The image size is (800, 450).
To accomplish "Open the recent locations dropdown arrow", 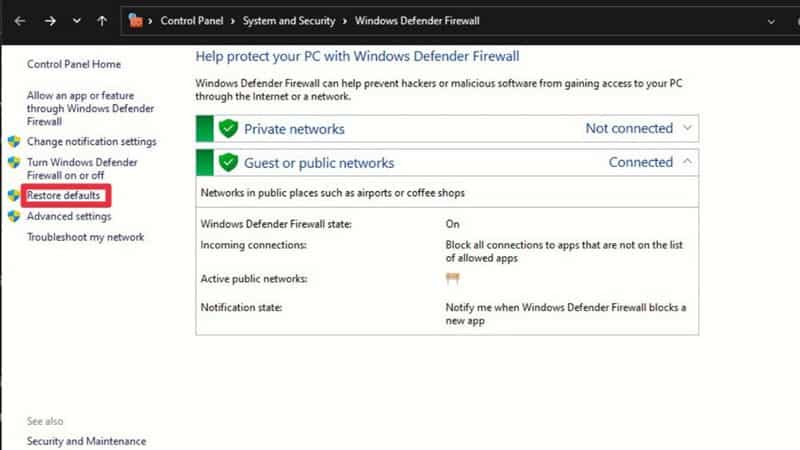I will tap(77, 20).
